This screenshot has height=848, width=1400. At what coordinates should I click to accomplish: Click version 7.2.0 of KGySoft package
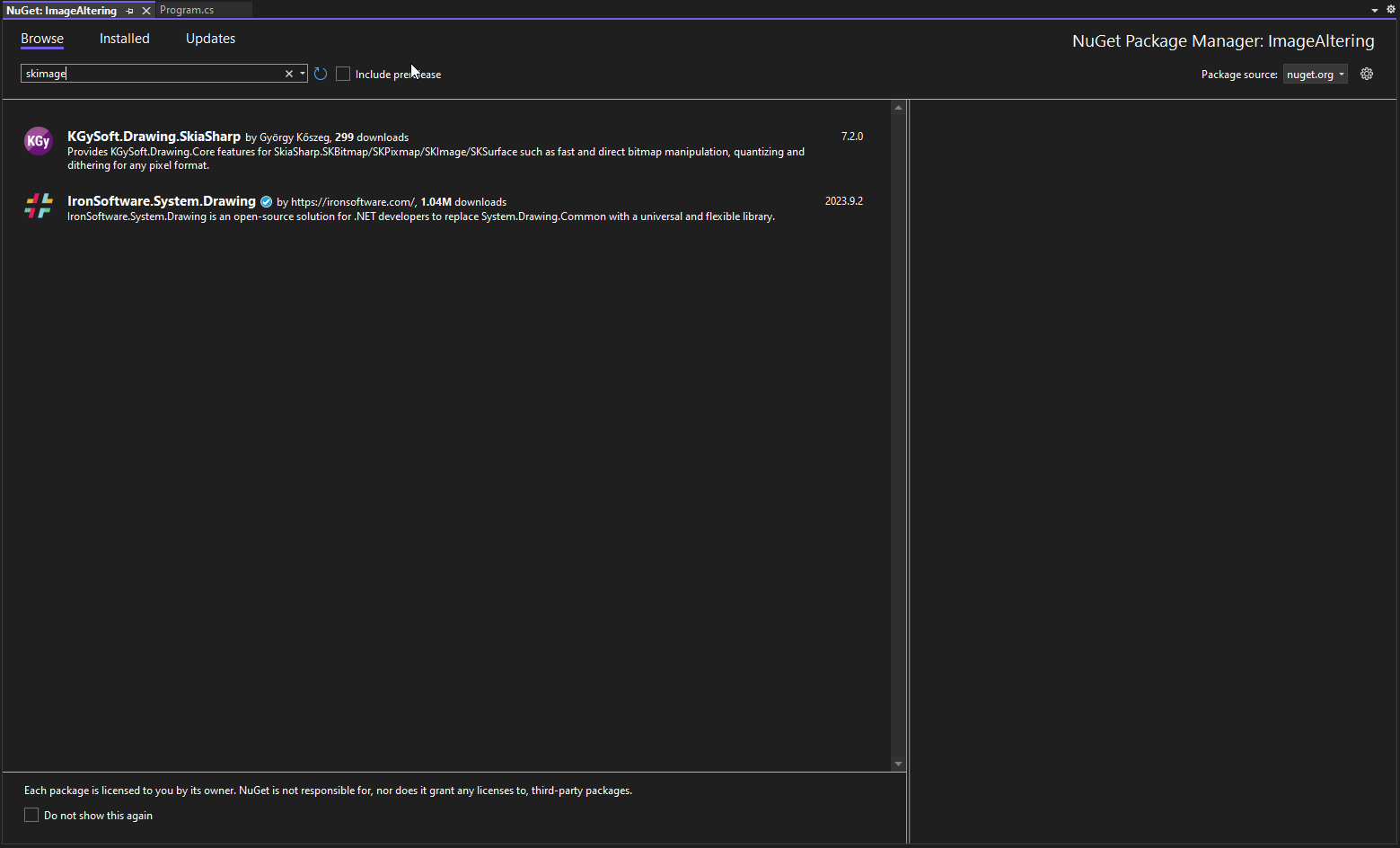852,137
